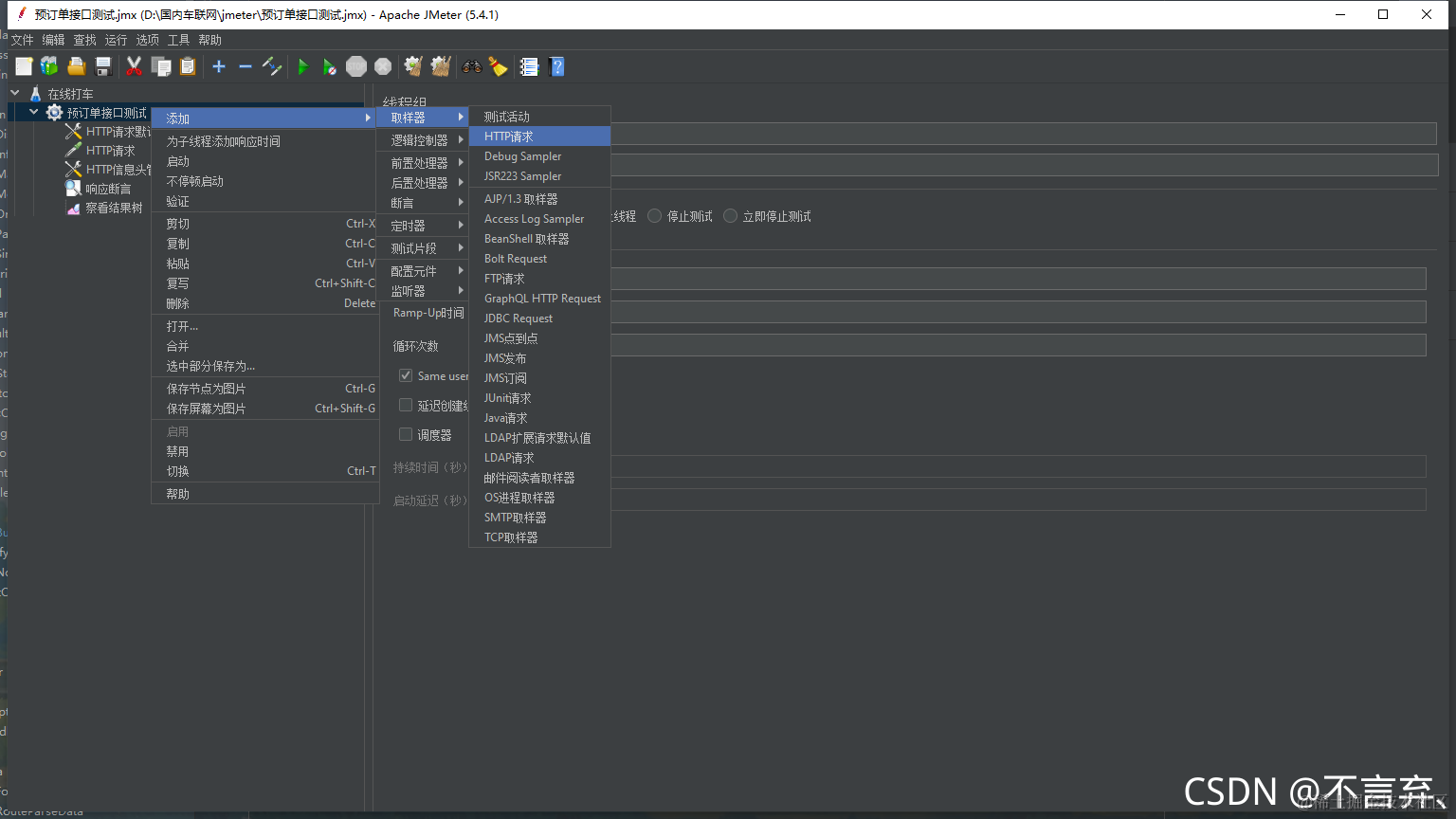Viewport: 1456px width, 819px height.
Task: Click the flask icon for 在线打车
Action: pos(35,94)
